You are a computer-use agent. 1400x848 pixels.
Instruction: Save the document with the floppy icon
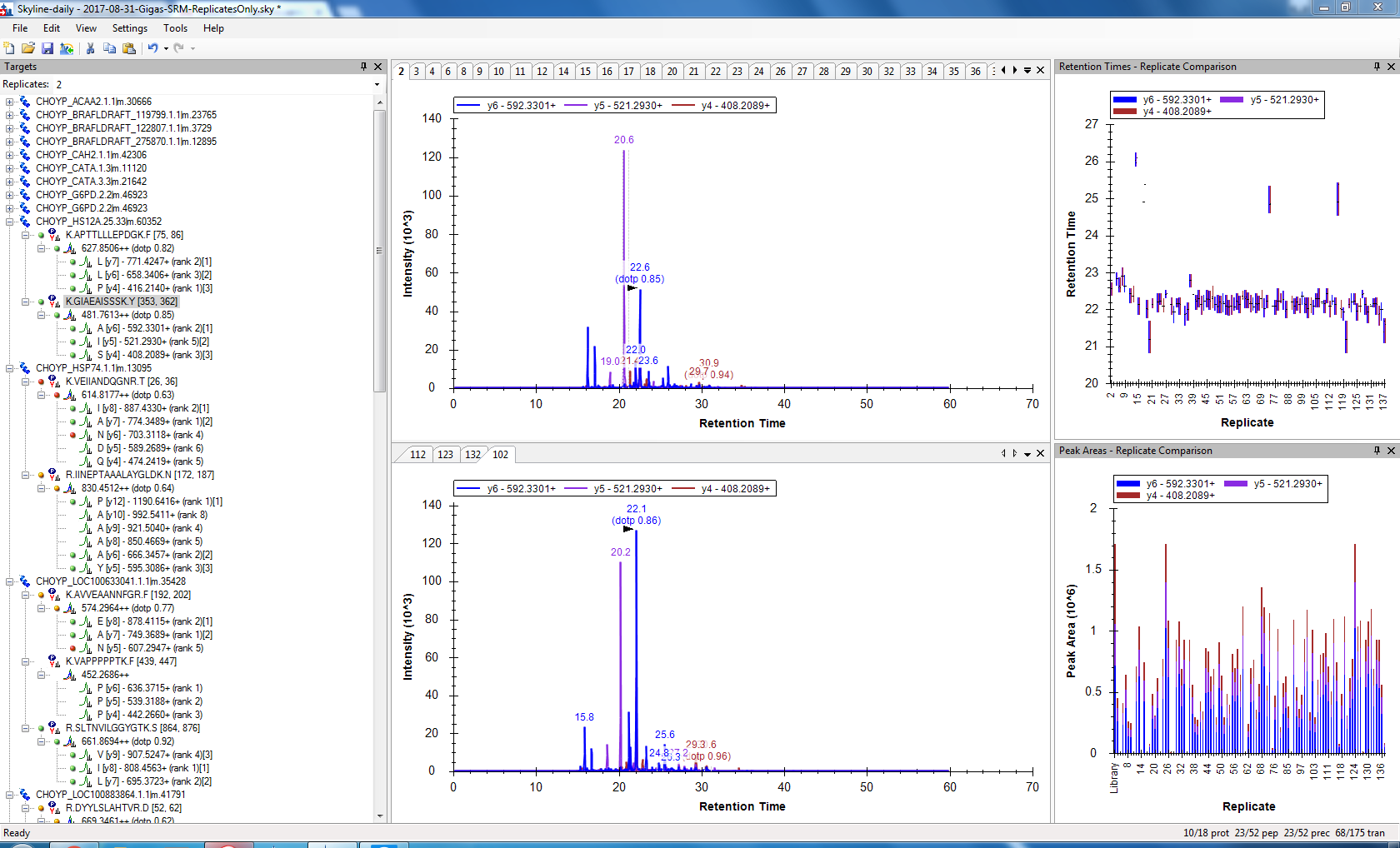(47, 48)
